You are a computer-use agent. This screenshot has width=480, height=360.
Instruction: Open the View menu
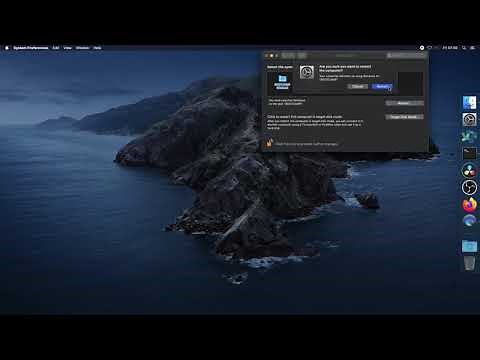pos(68,48)
